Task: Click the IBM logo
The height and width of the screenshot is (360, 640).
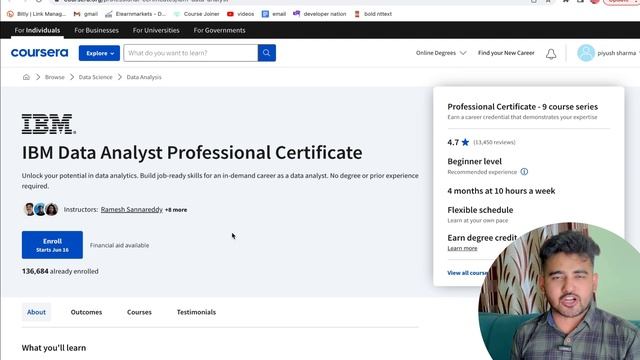Action: 49,124
